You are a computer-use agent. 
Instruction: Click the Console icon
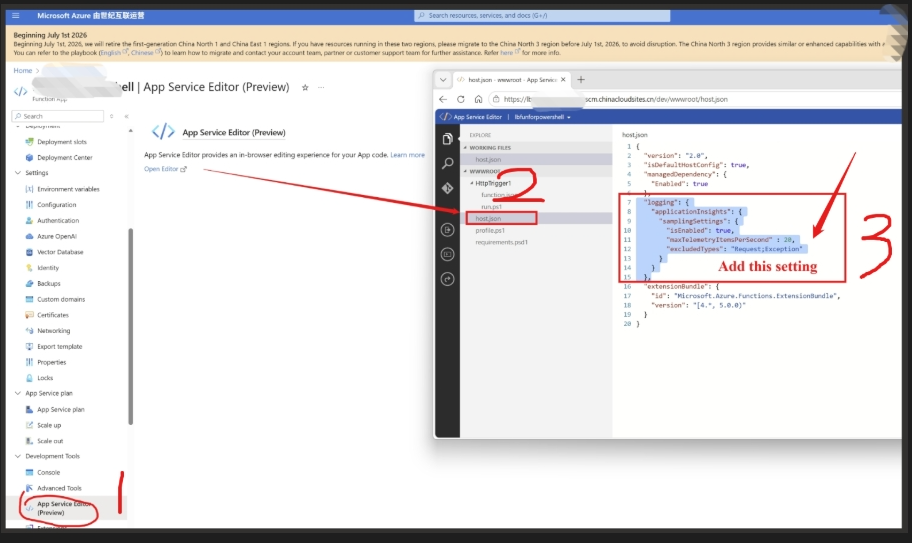(29, 472)
